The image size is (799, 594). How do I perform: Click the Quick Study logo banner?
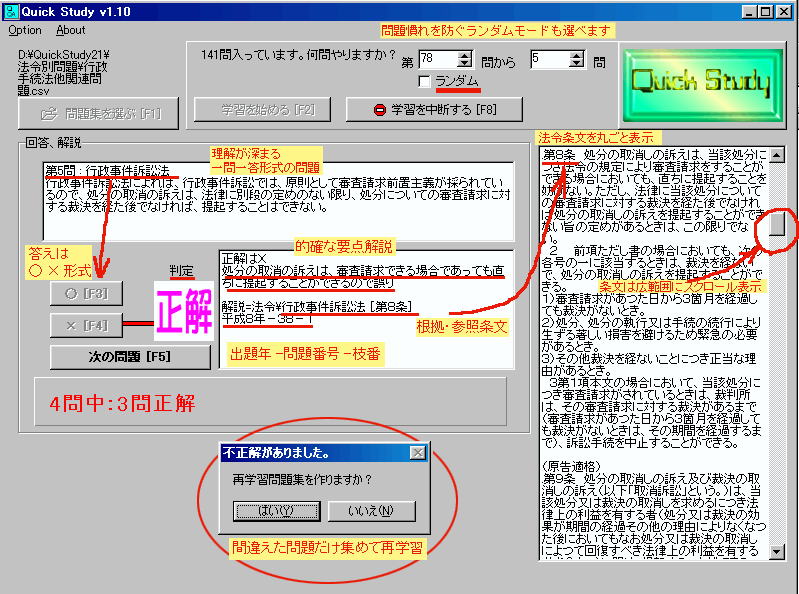[703, 85]
